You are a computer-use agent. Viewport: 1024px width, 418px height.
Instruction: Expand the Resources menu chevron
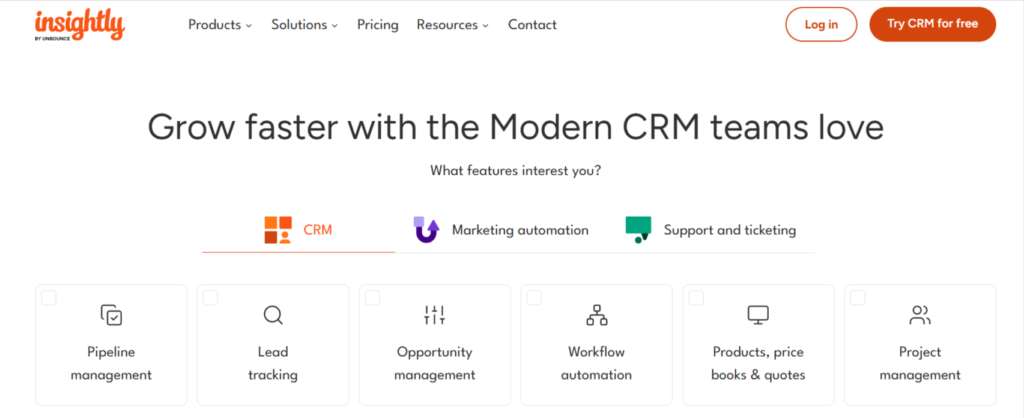coord(485,26)
